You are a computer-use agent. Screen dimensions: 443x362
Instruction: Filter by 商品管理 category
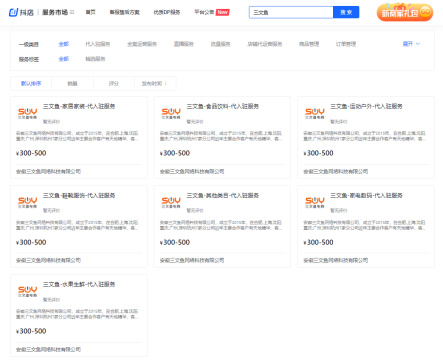tap(309, 44)
